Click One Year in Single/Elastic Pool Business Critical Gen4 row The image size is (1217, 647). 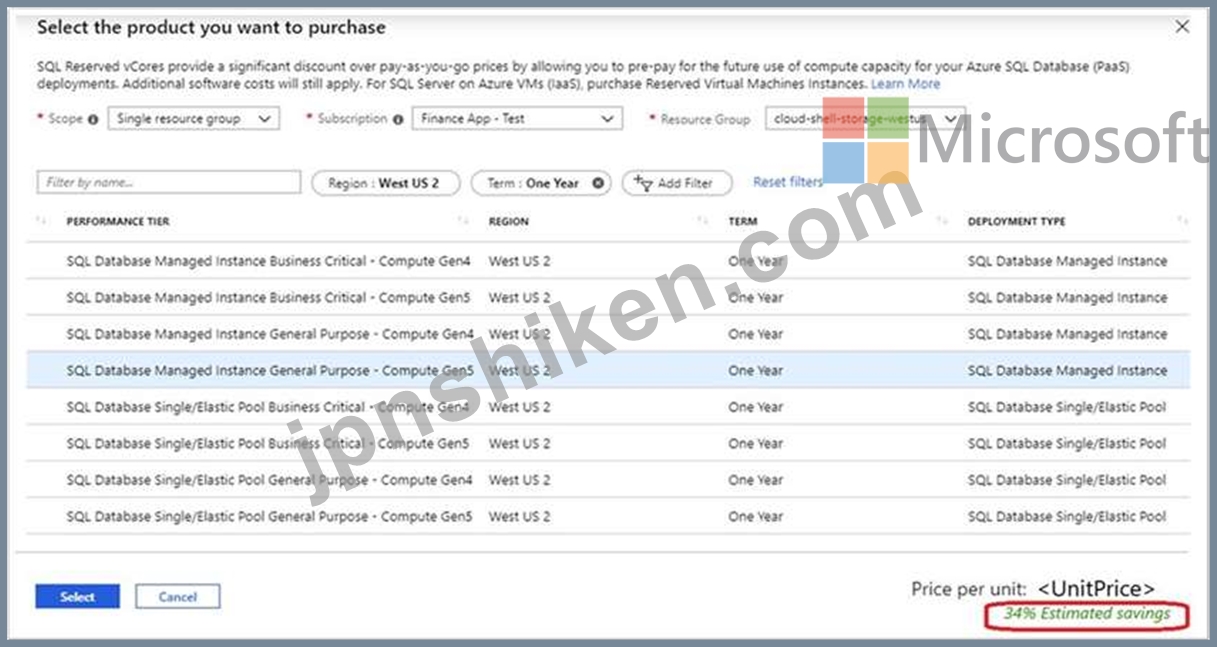click(x=756, y=407)
